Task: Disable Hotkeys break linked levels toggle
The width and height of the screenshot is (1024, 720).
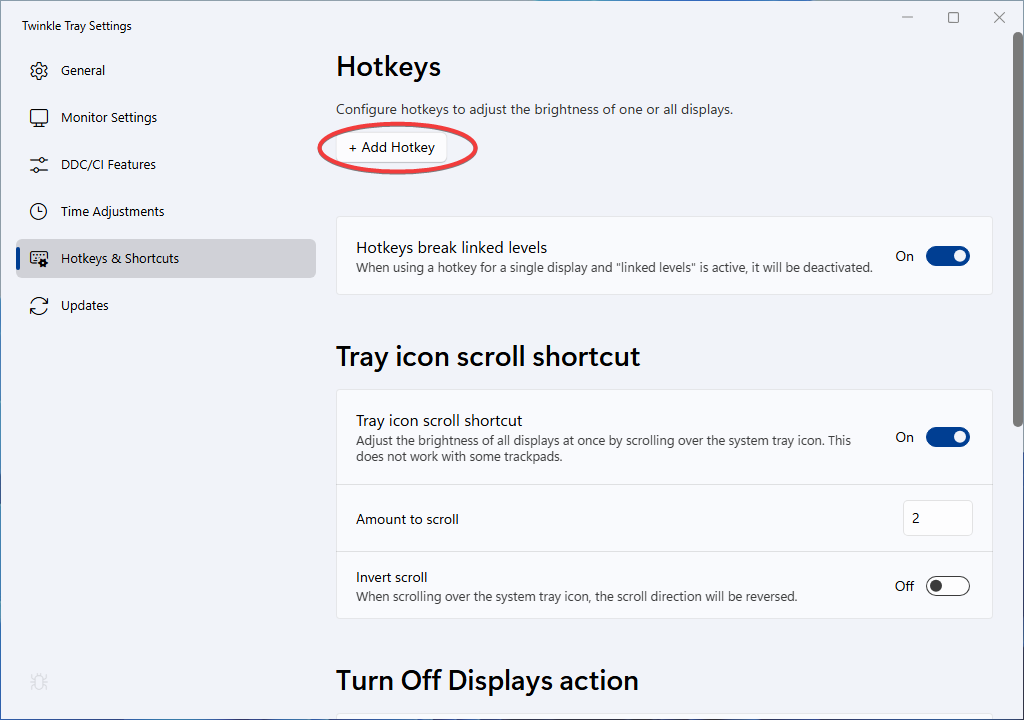Action: coord(947,256)
